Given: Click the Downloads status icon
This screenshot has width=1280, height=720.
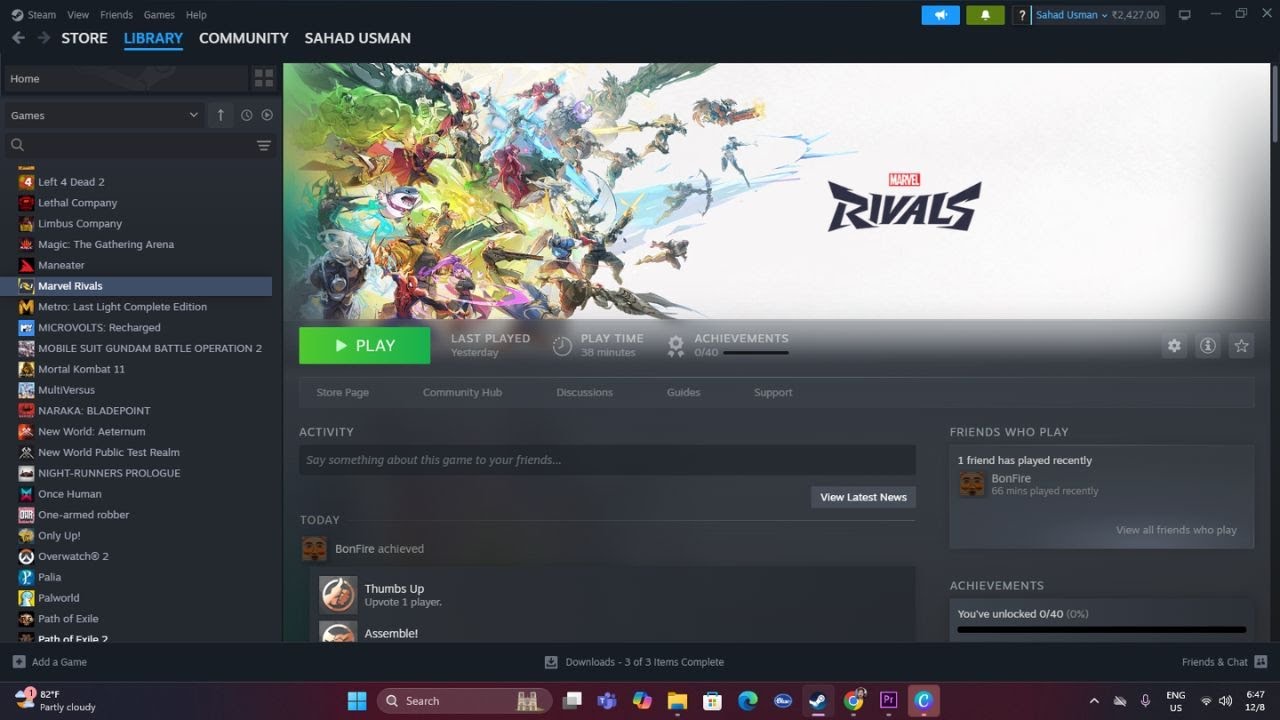Looking at the screenshot, I should [x=551, y=662].
